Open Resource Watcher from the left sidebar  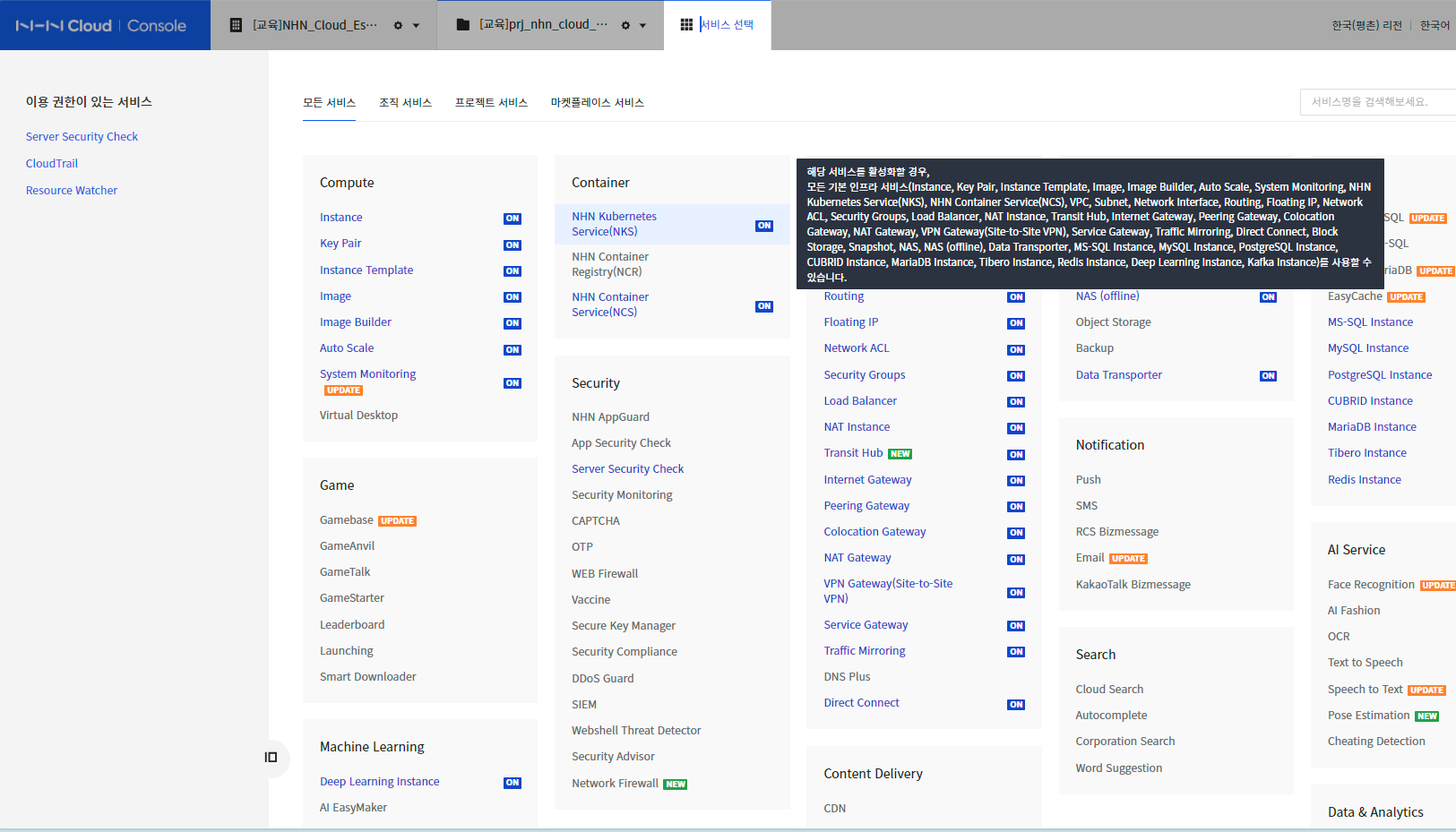[x=72, y=191]
